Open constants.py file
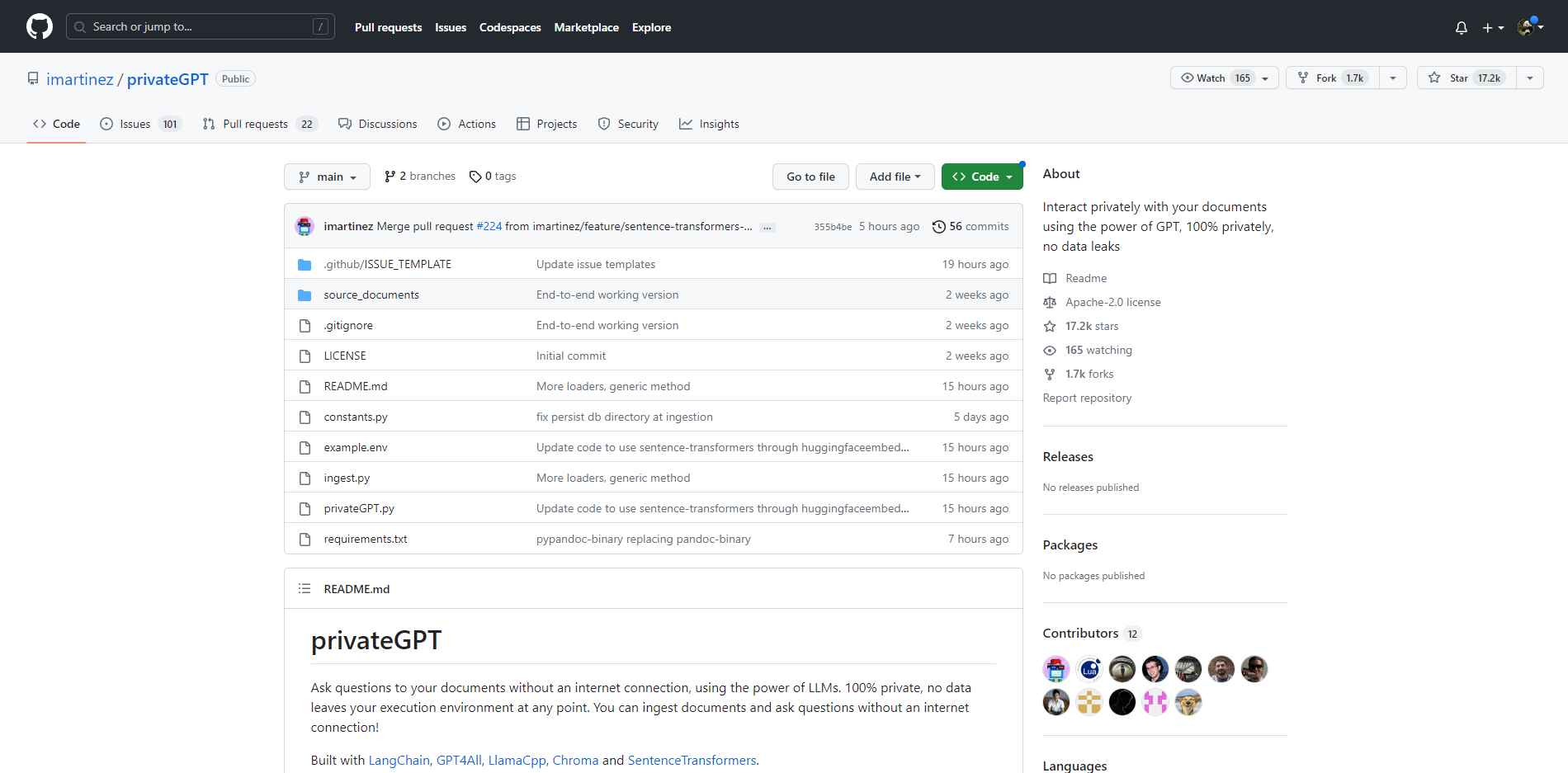Screen dimensions: 1568x773 [356, 417]
